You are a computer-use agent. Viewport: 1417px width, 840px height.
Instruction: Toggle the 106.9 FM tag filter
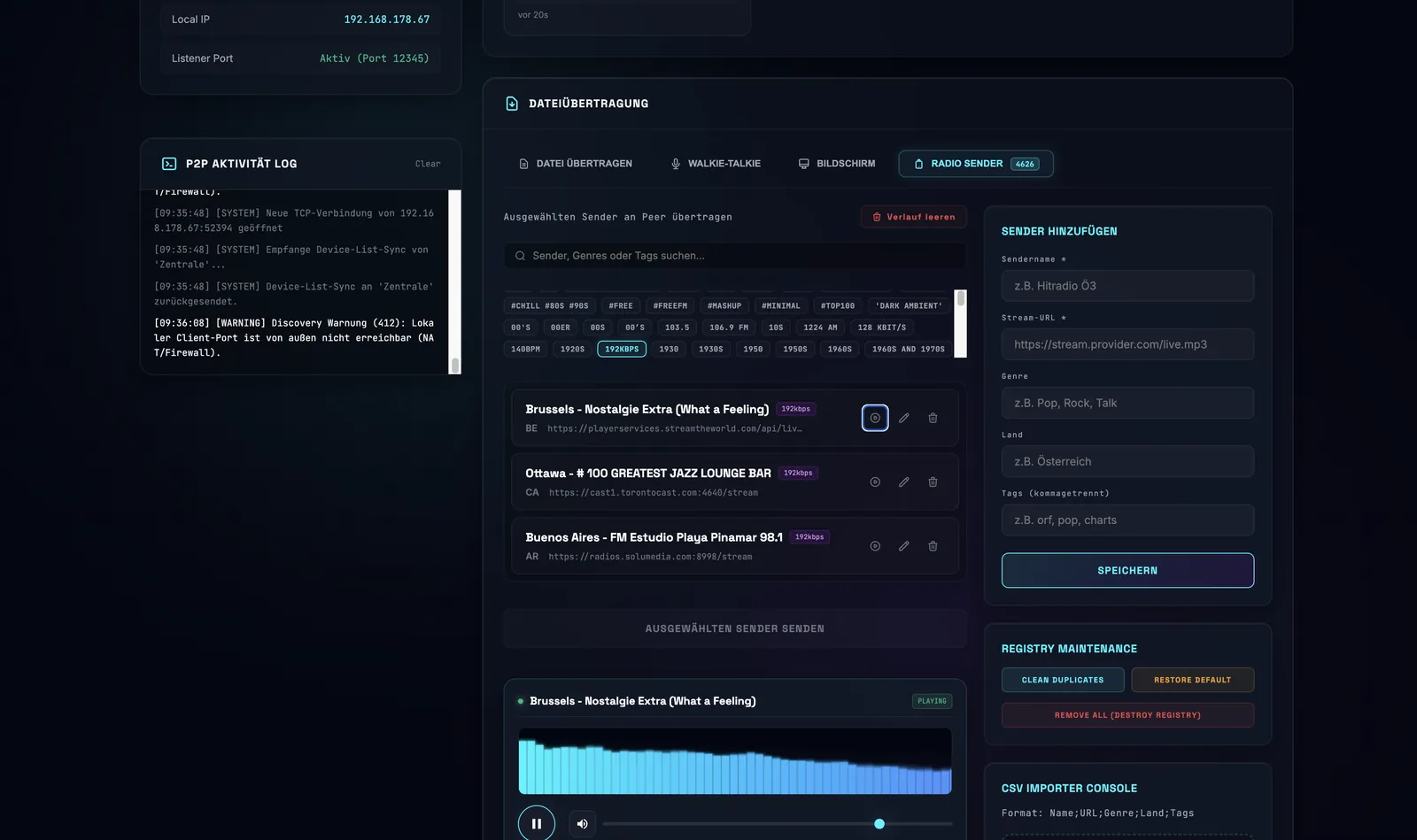(x=729, y=328)
